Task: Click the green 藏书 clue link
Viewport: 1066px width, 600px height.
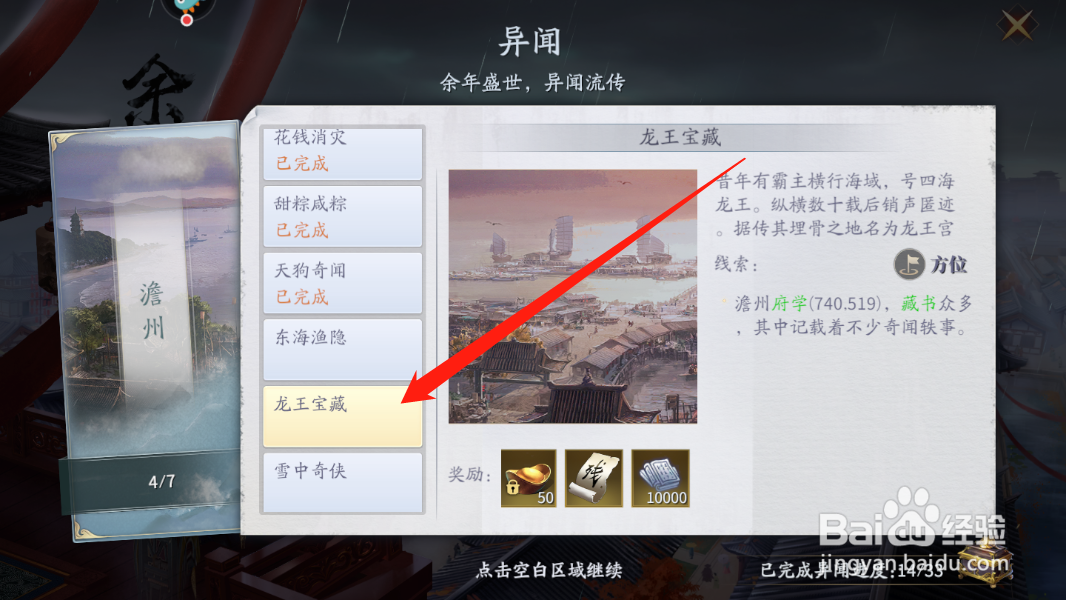Action: pyautogui.click(x=918, y=303)
